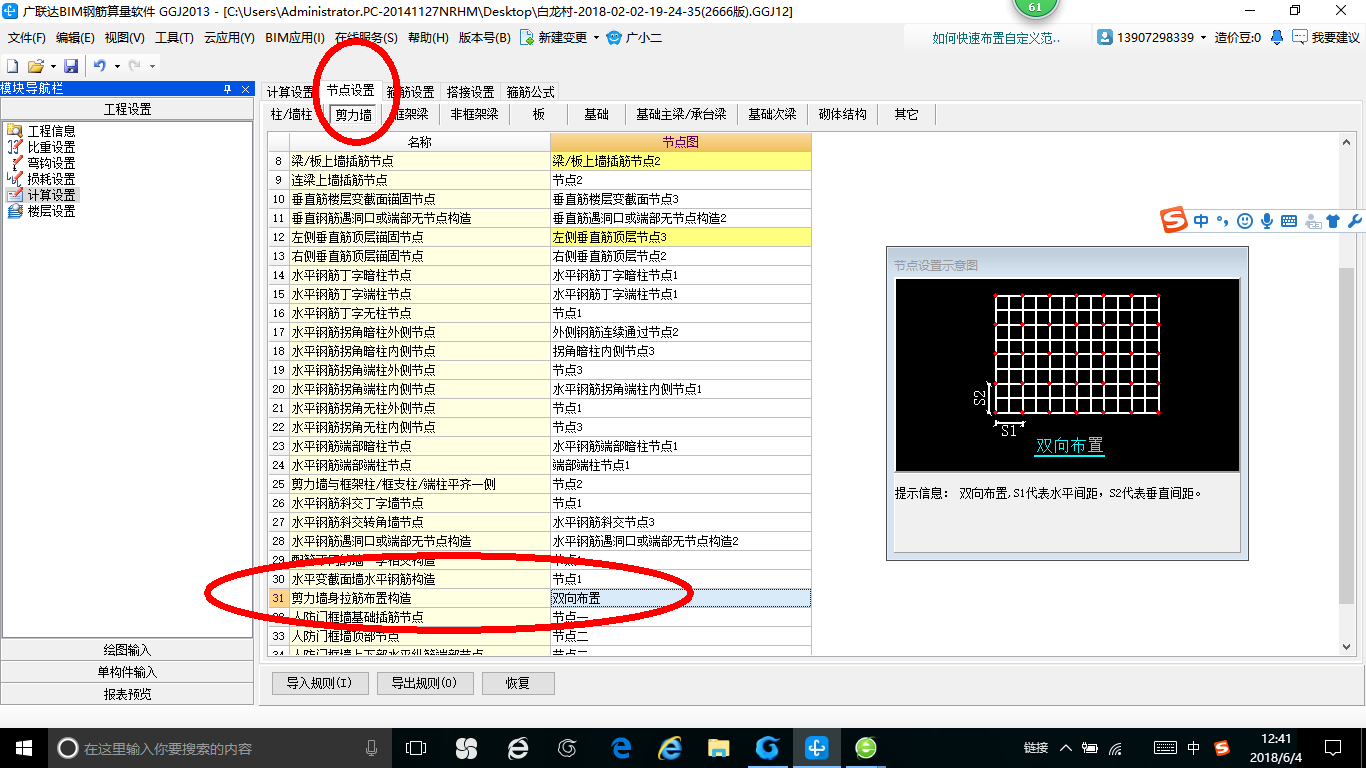
Task: Click the Sogou wrench settings icon
Action: tap(1355, 221)
